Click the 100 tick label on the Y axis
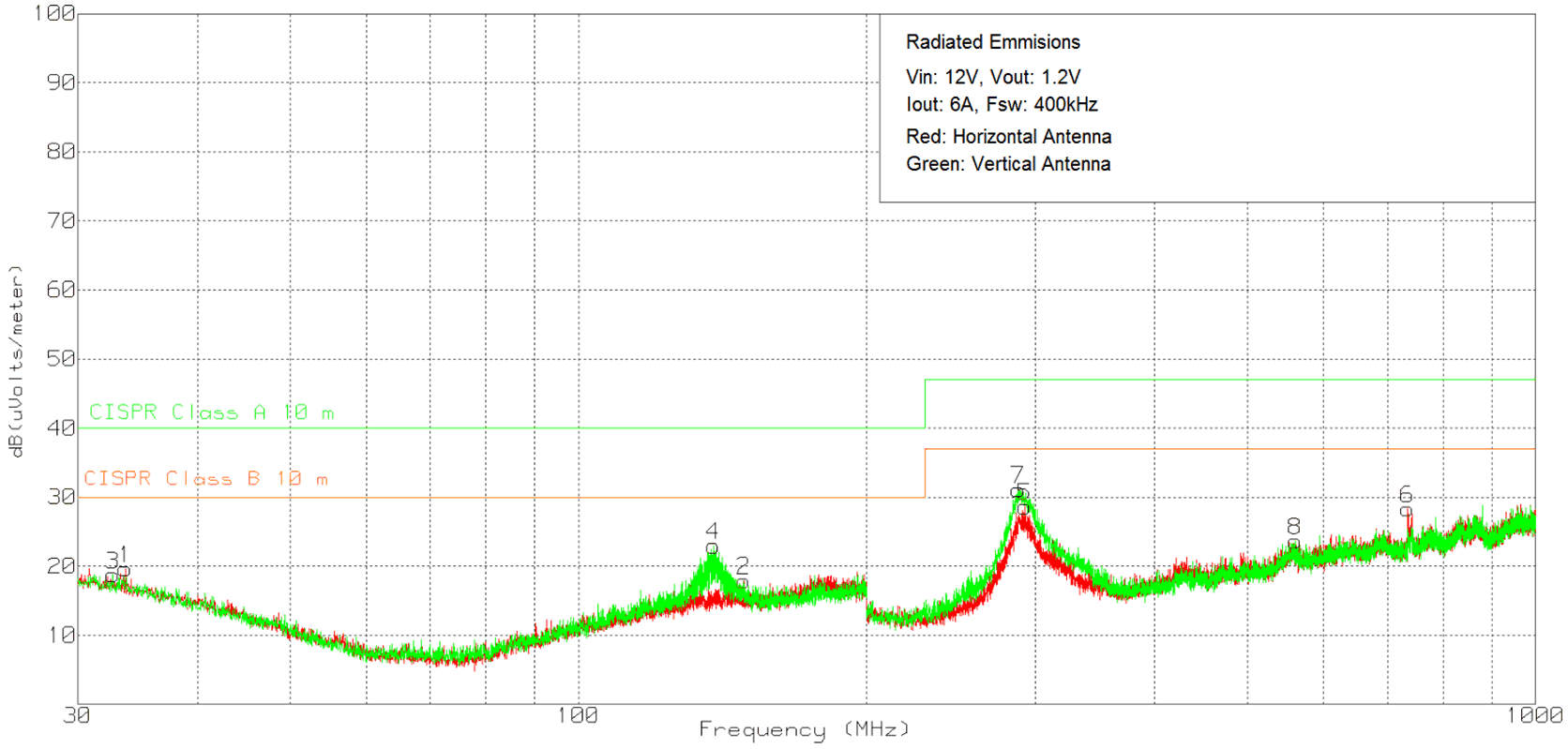 click(53, 13)
